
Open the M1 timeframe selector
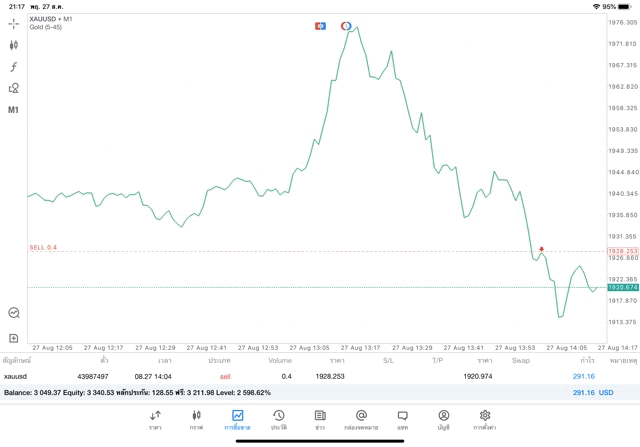14,109
